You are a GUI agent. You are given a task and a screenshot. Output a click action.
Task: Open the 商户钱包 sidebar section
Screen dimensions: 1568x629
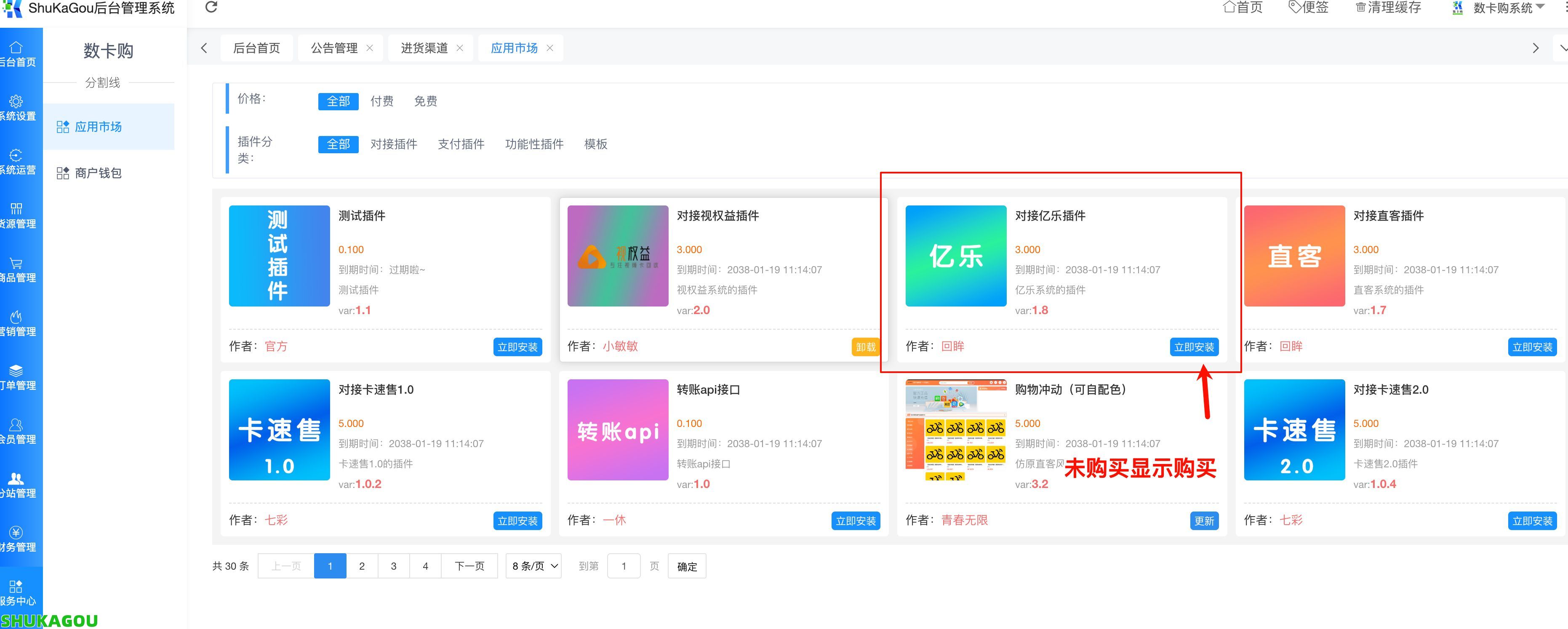pyautogui.click(x=98, y=173)
